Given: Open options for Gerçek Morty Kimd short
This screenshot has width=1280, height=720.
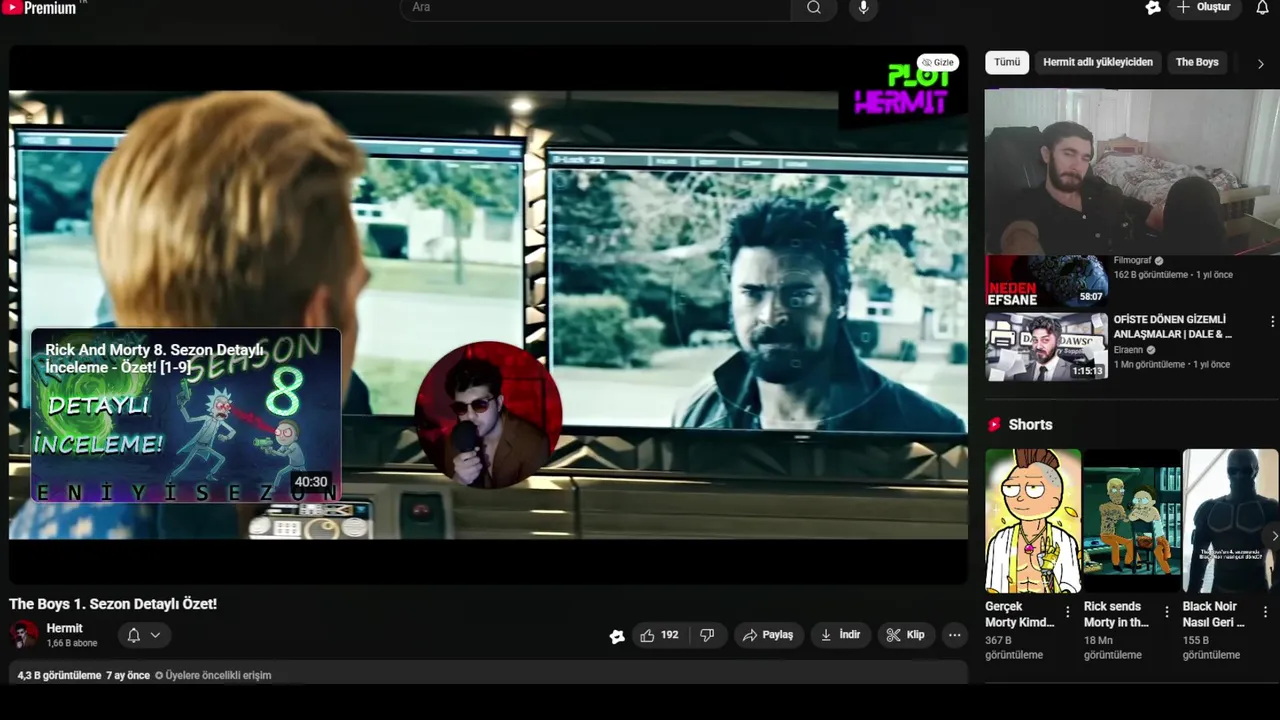Looking at the screenshot, I should coord(1067,612).
